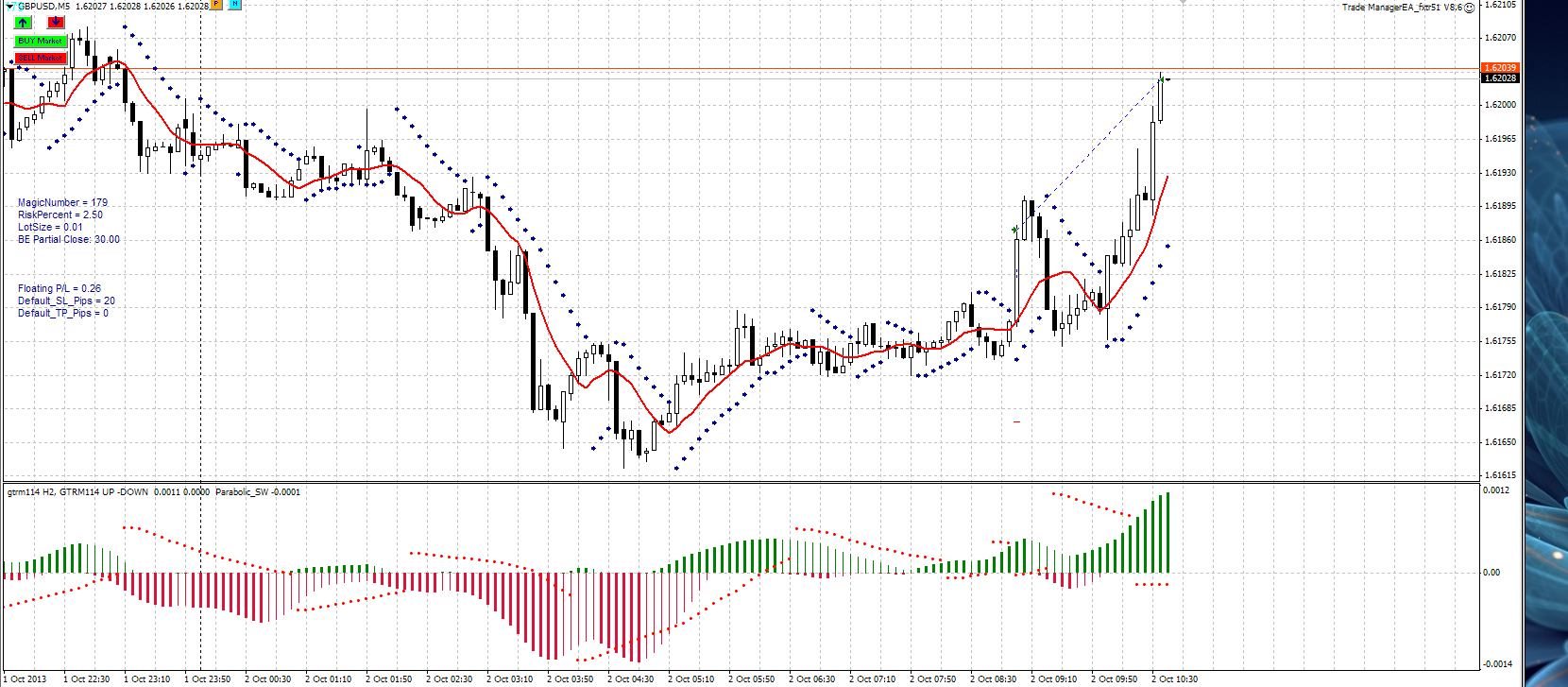Open the GBPUSD,M5 chart dropdown triangle
The height and width of the screenshot is (687, 1568).
tap(11, 6)
